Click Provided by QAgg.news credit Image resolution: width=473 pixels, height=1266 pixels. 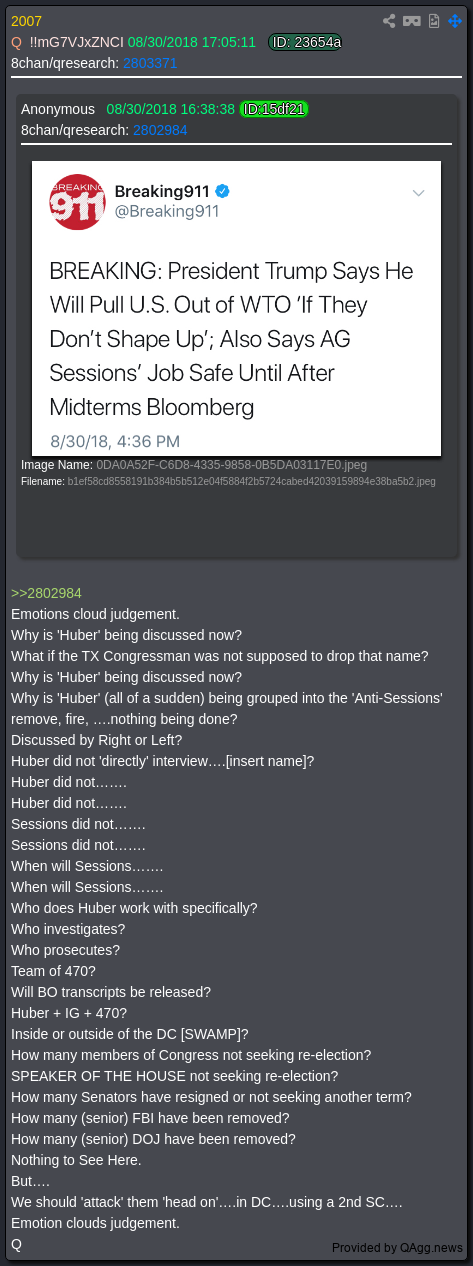(398, 1247)
